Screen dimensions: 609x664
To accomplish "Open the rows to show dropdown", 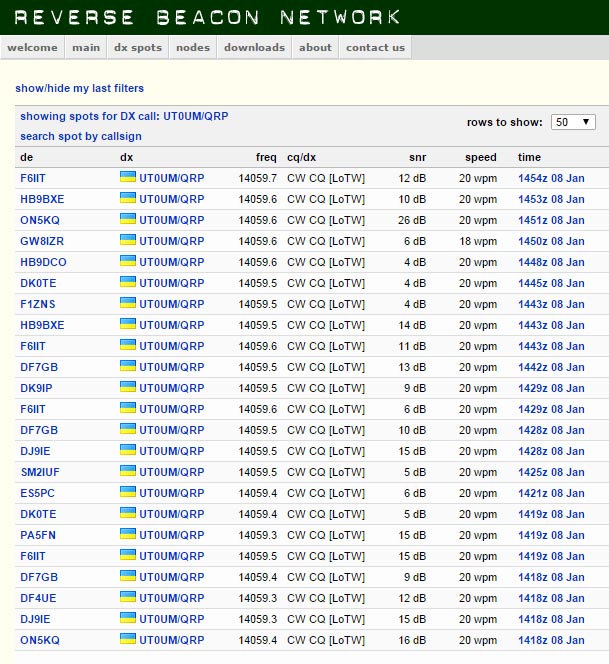I will click(573, 122).
